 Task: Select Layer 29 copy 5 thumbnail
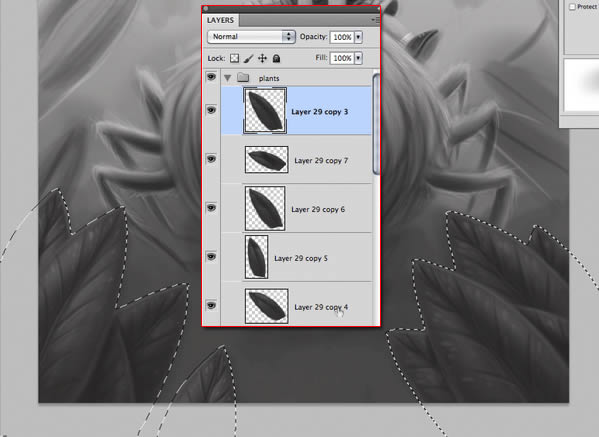[x=256, y=257]
